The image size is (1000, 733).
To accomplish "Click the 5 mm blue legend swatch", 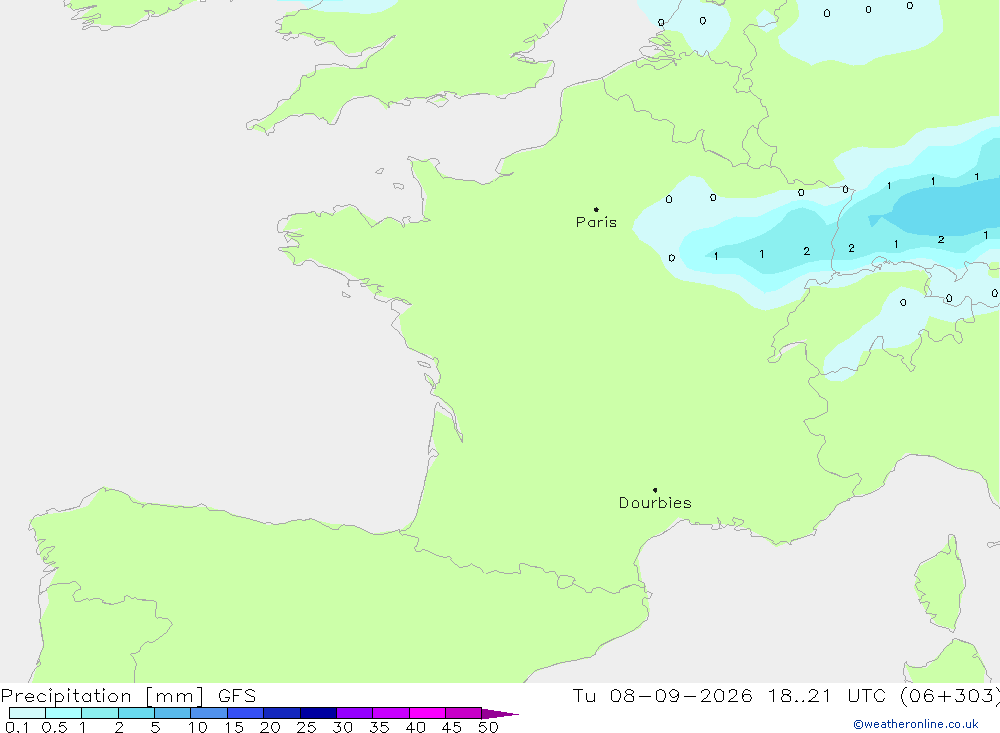I will (172, 713).
